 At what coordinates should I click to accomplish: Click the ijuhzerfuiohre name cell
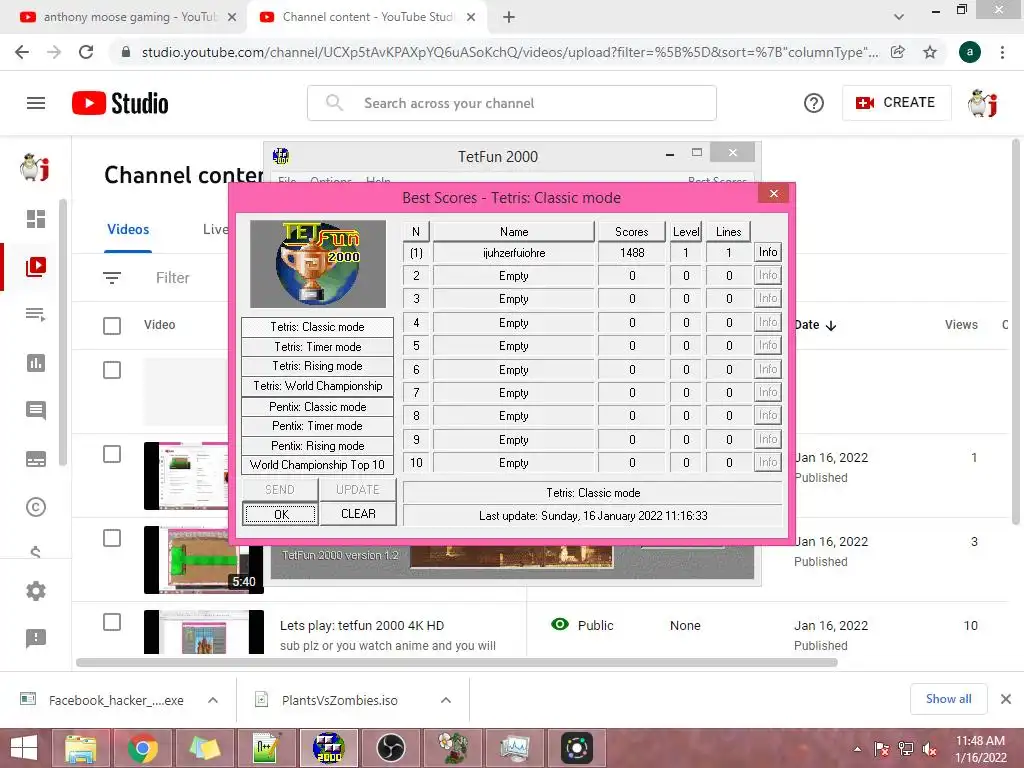(x=514, y=253)
